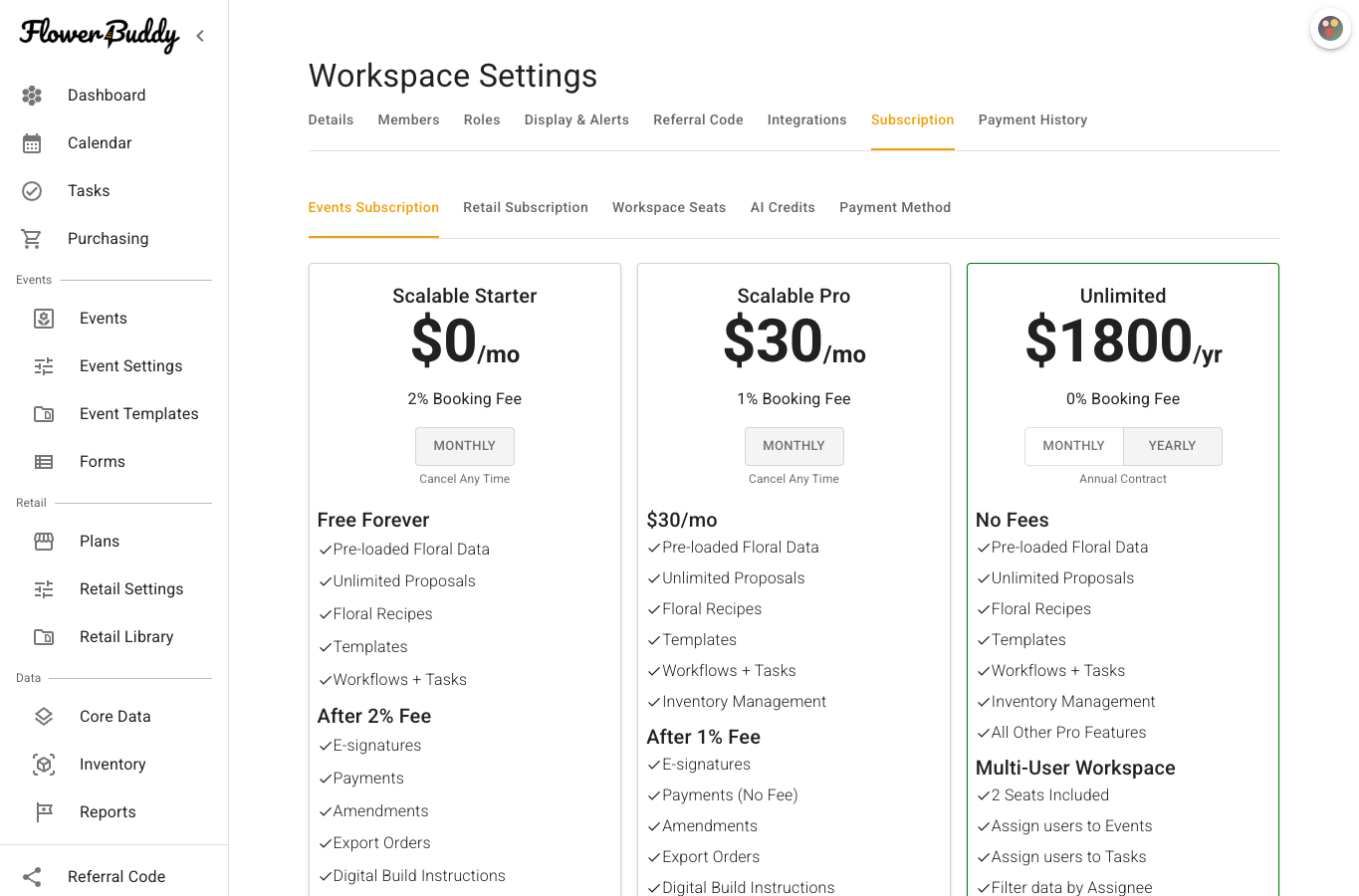Click the Multi-User Workspace heading
Image resolution: width=1359 pixels, height=896 pixels.
pos(1076,768)
